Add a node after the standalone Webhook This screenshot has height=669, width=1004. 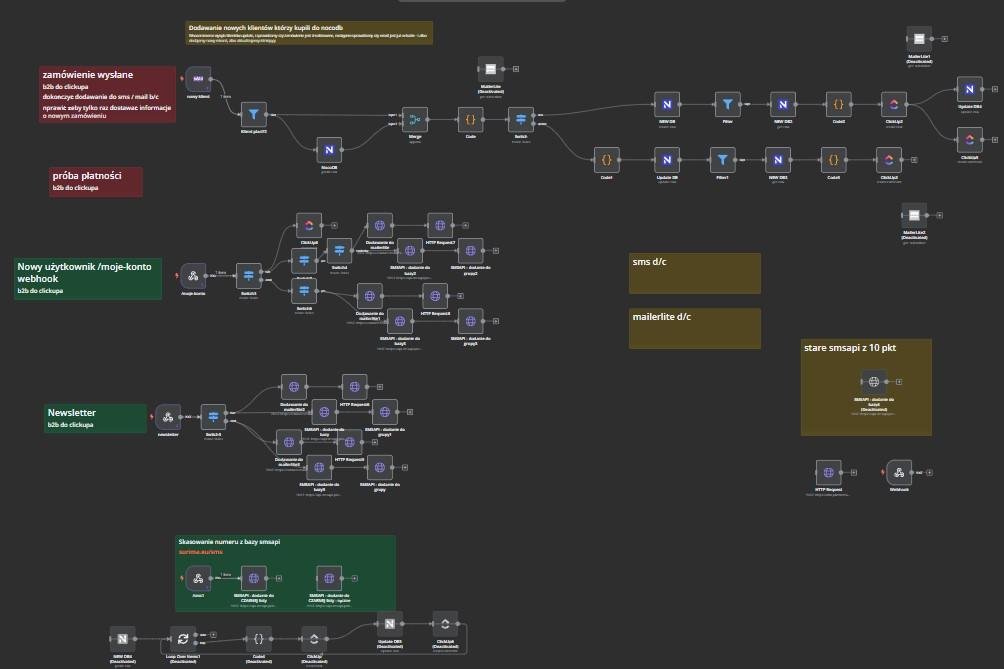[929, 472]
